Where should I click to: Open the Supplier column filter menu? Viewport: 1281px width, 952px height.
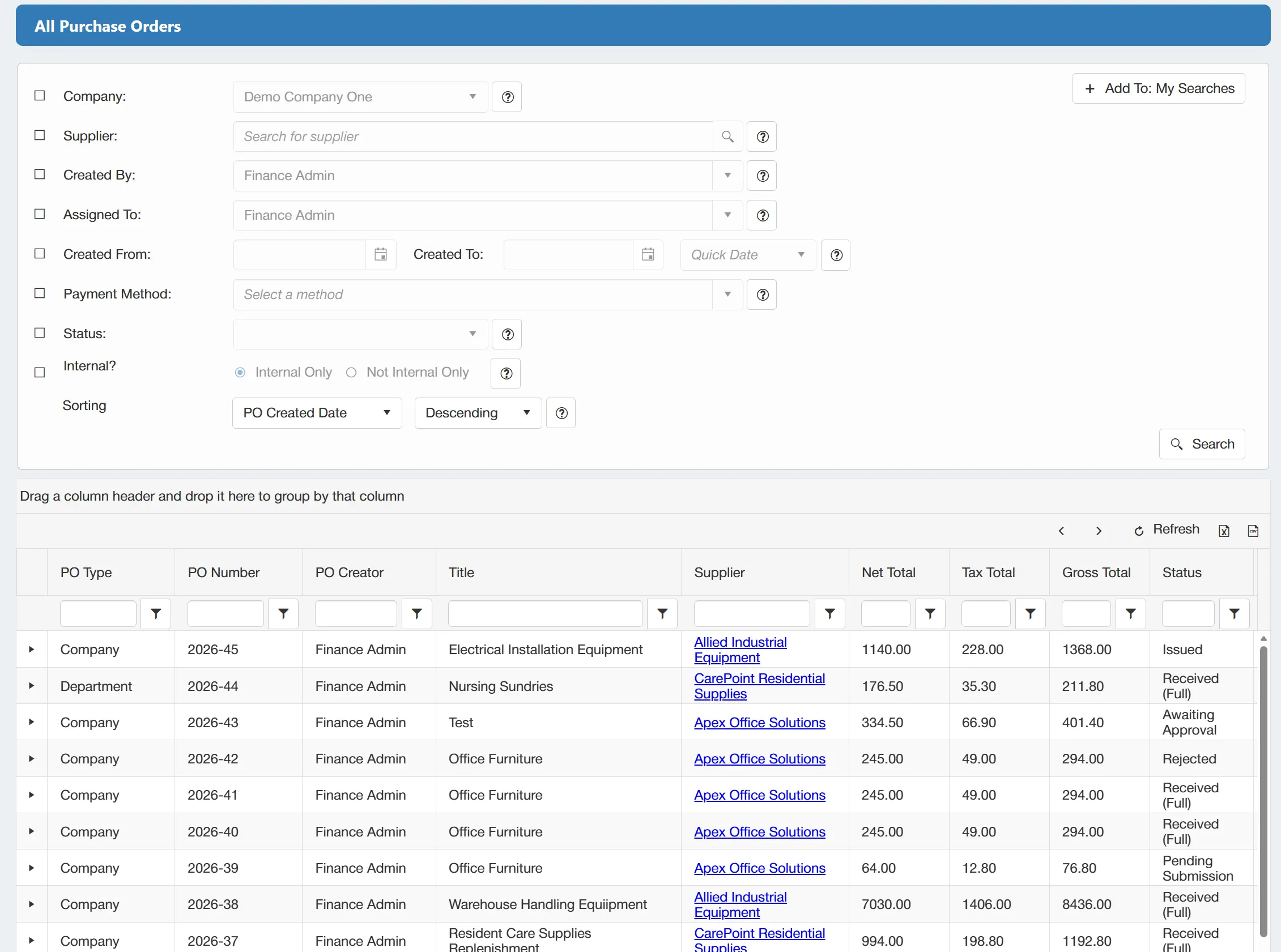(x=829, y=614)
